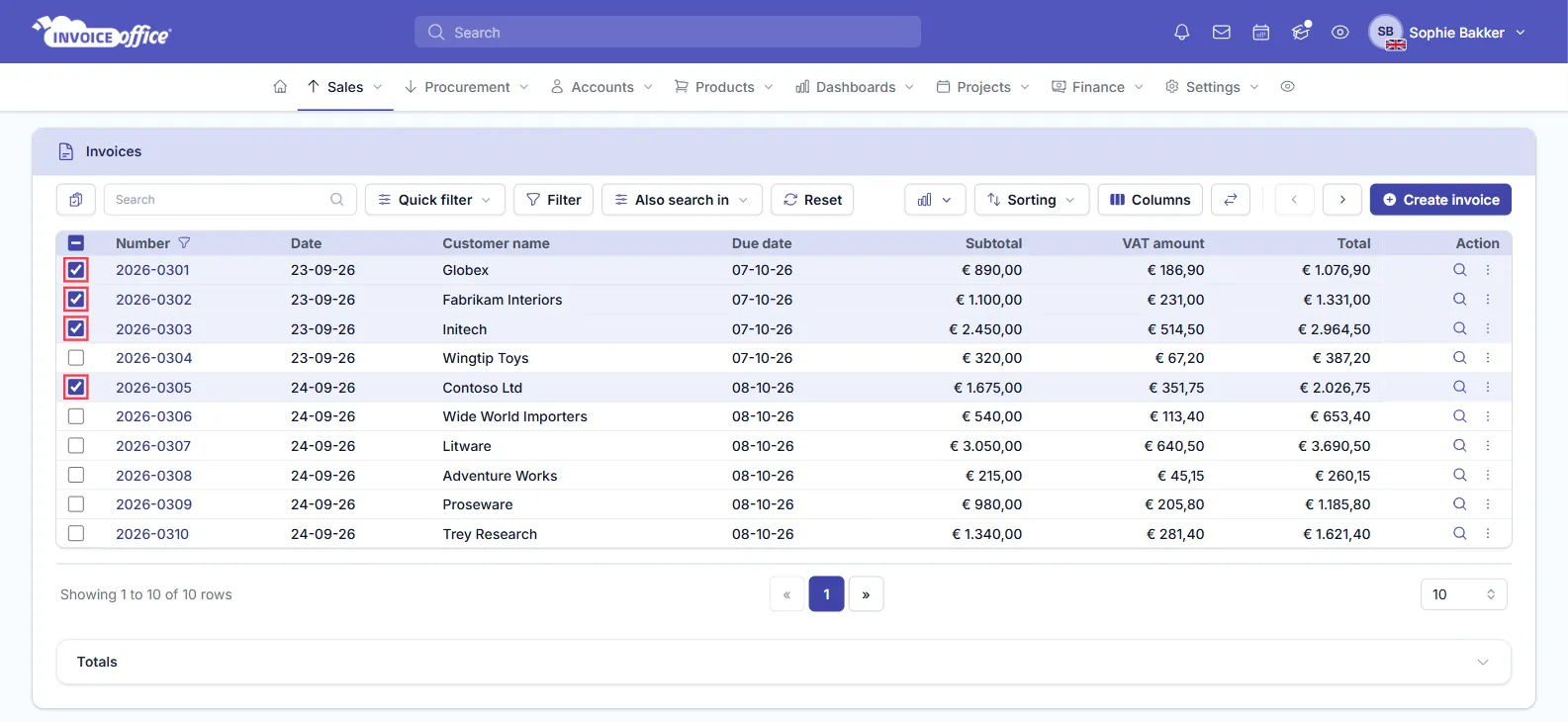View Litware invoice with magnifier icon
This screenshot has width=1568, height=722.
[x=1459, y=446]
